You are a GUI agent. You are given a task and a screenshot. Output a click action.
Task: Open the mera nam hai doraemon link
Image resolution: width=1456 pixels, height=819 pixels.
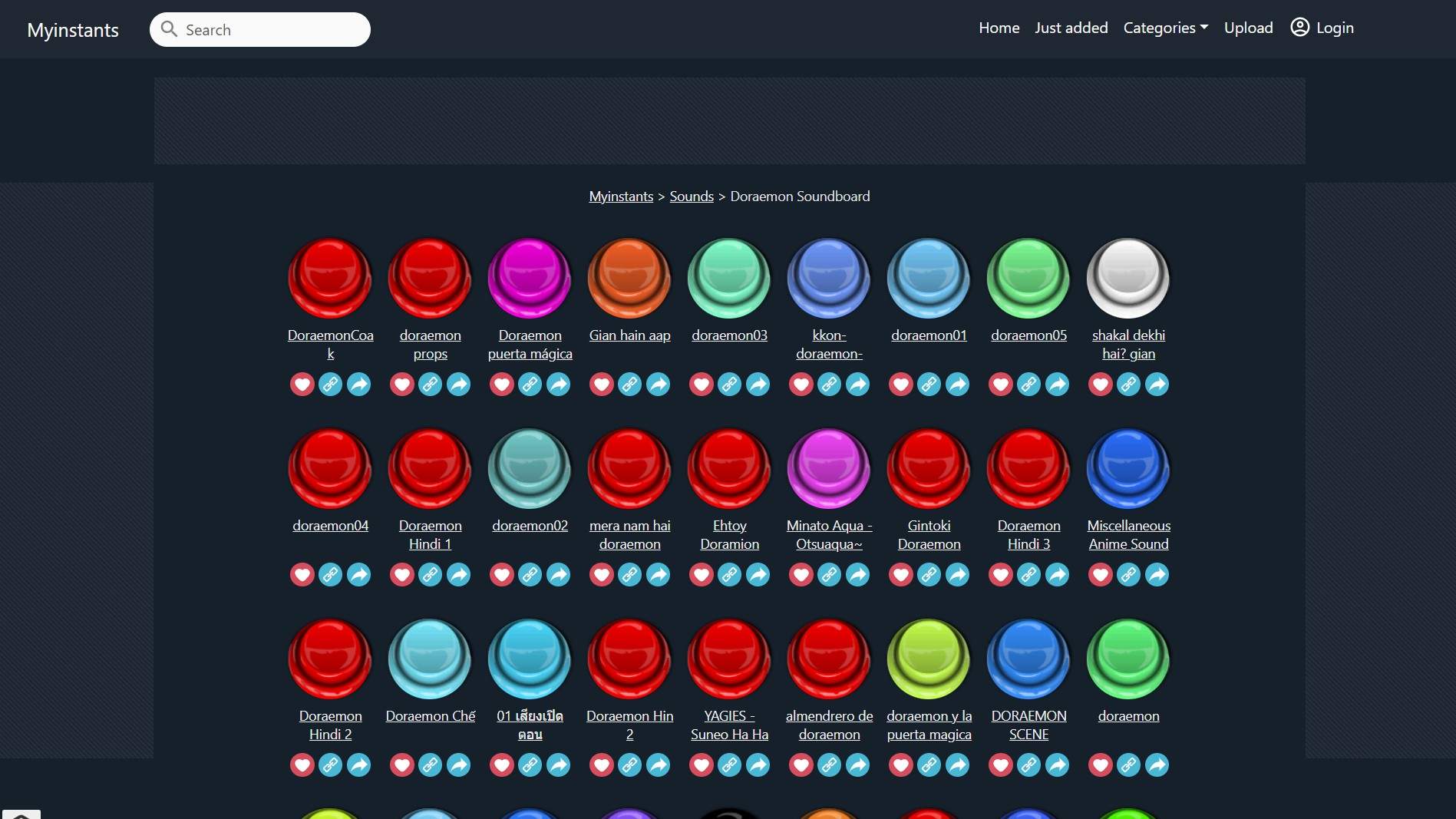629,535
